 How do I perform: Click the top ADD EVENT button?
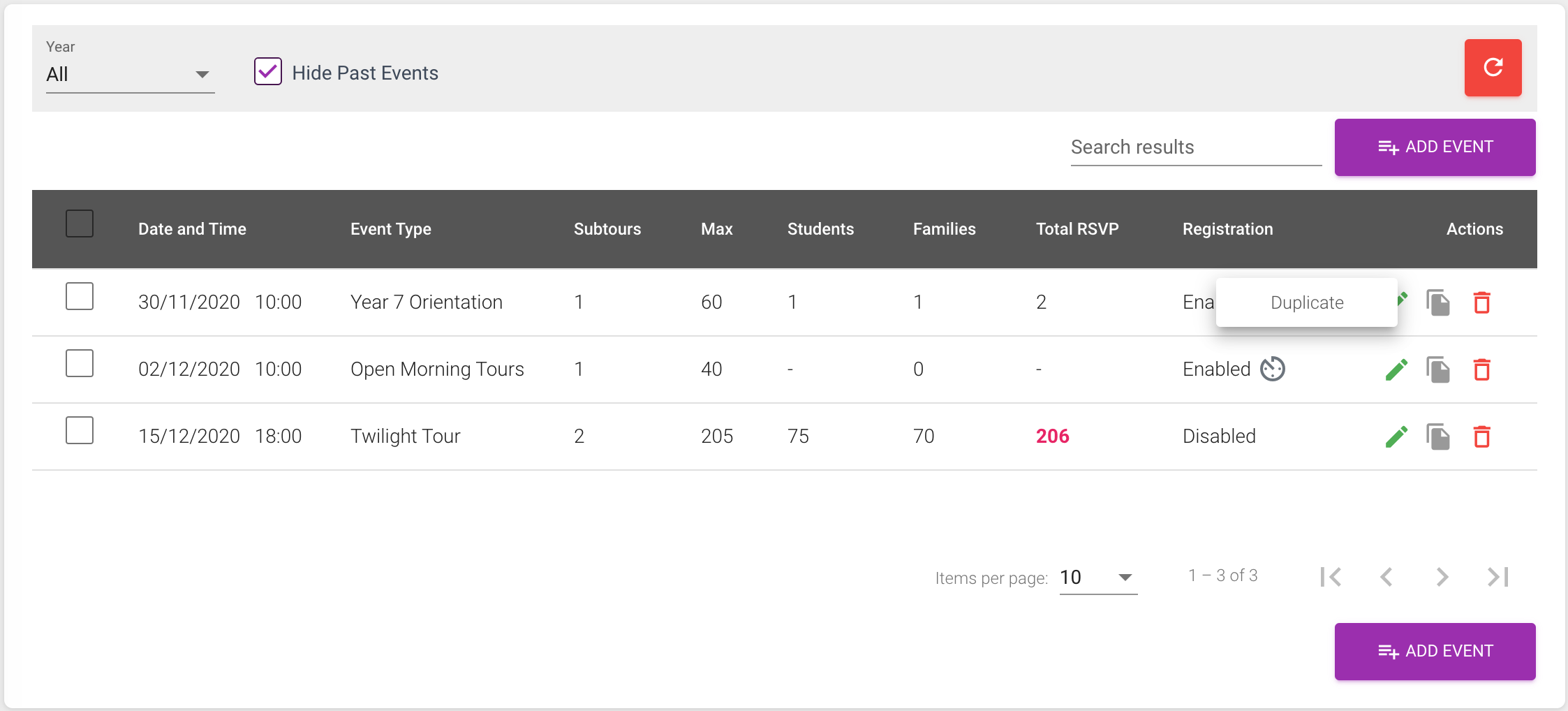pos(1435,147)
